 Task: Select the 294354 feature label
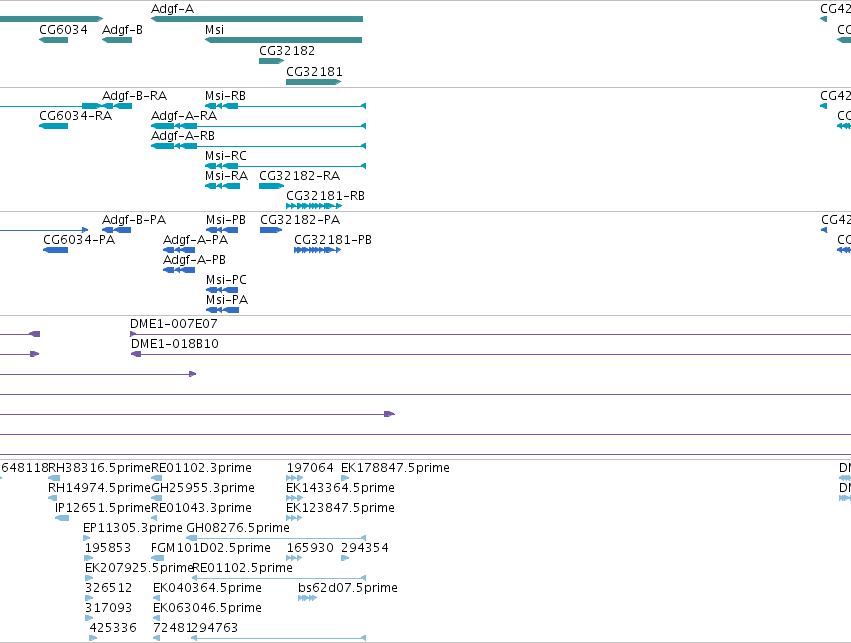pyautogui.click(x=365, y=548)
